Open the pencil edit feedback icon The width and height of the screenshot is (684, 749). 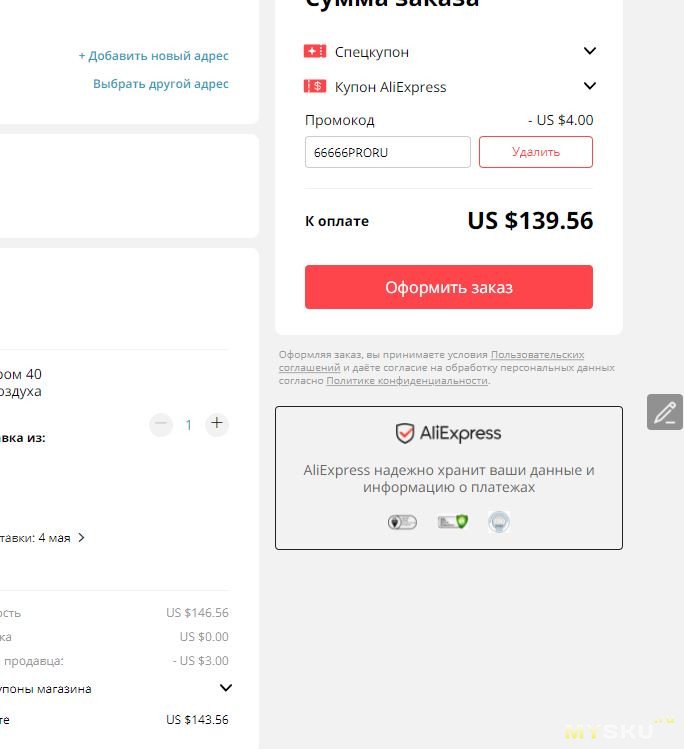coord(665,412)
